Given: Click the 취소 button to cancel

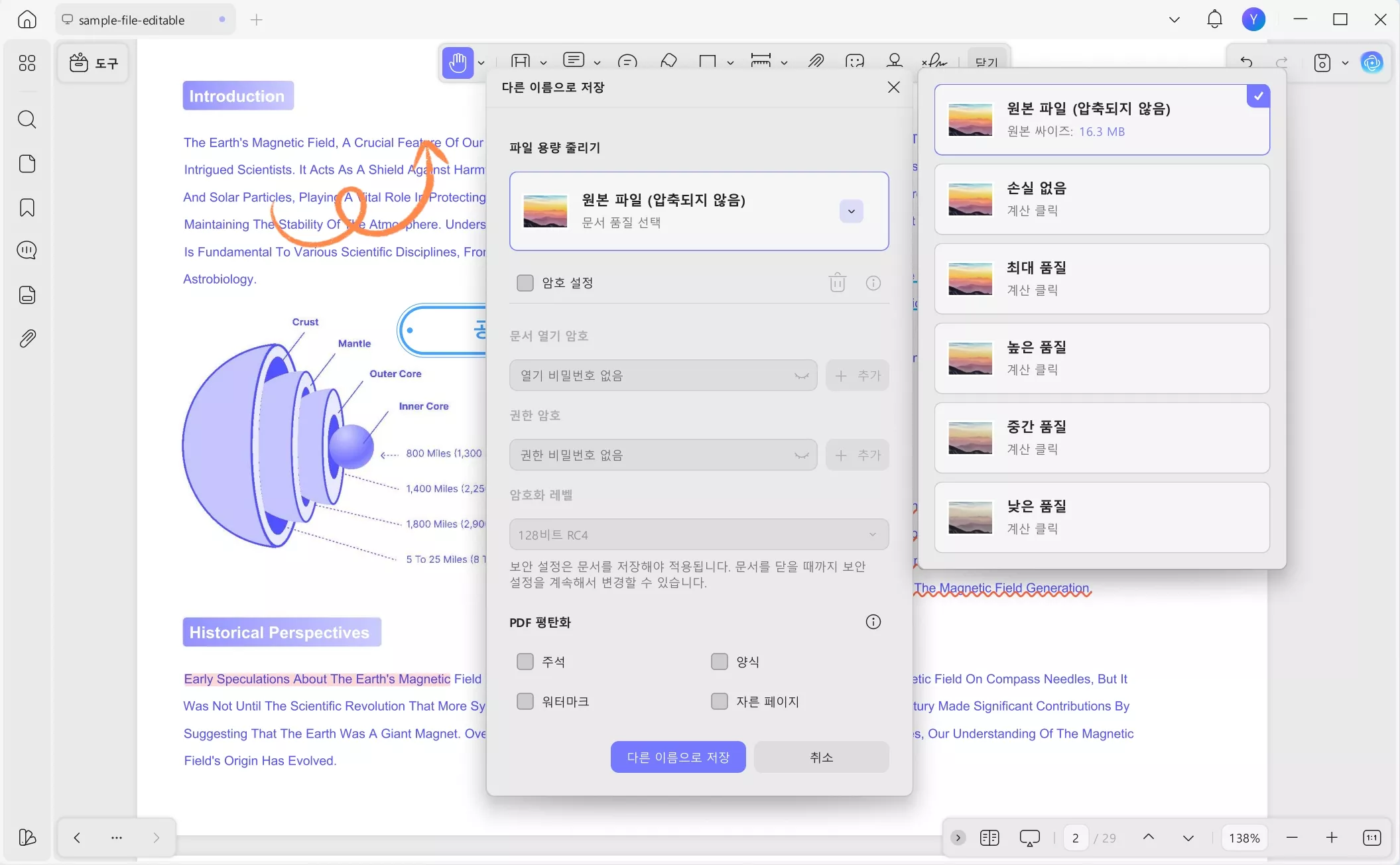Looking at the screenshot, I should [x=820, y=756].
